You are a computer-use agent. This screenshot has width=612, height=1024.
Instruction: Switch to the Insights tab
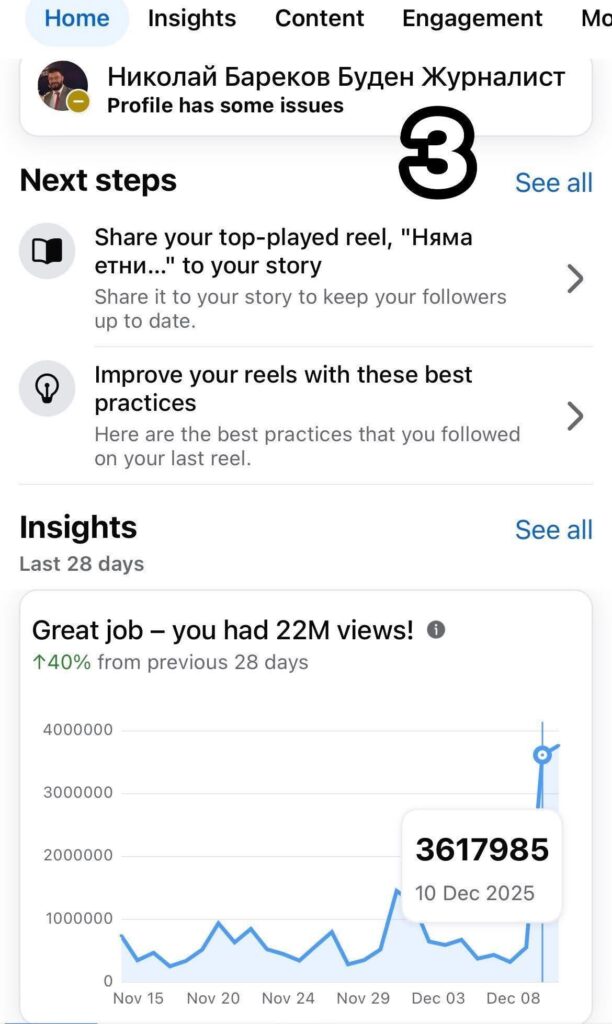tap(192, 18)
